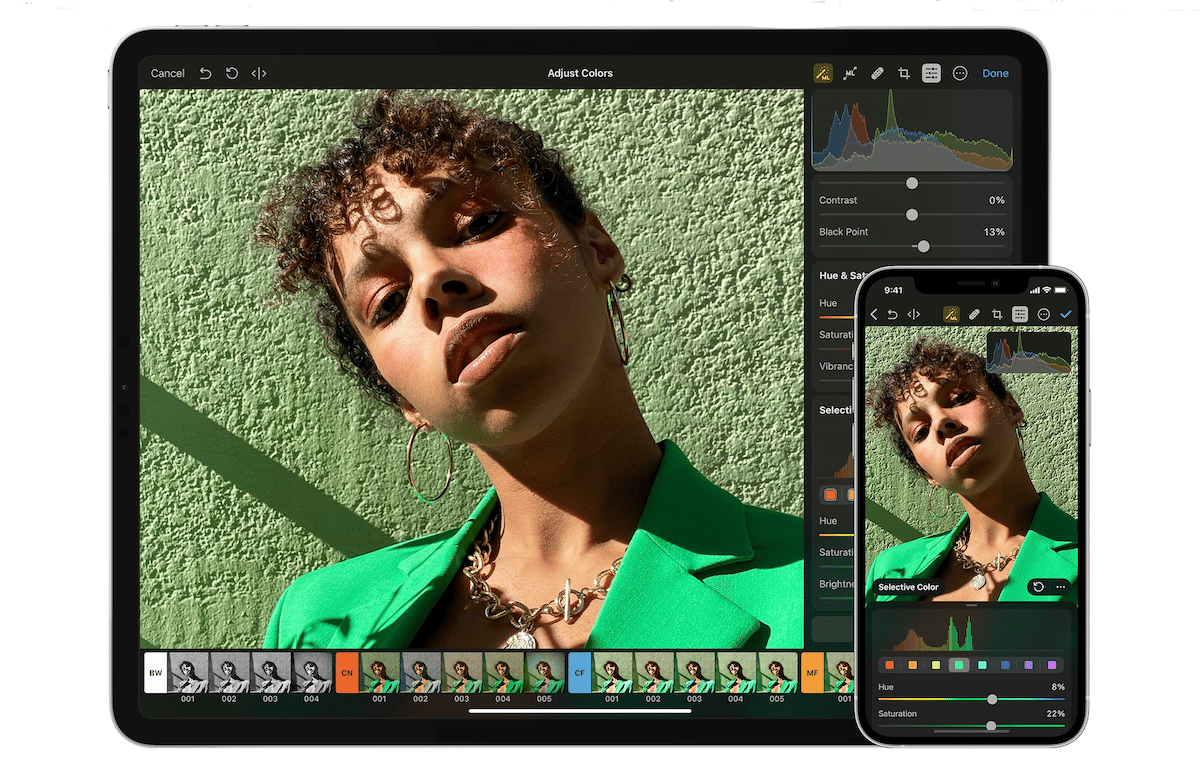Toggle the color adjustments sliders panel icon
1200x779 pixels.
(x=931, y=73)
